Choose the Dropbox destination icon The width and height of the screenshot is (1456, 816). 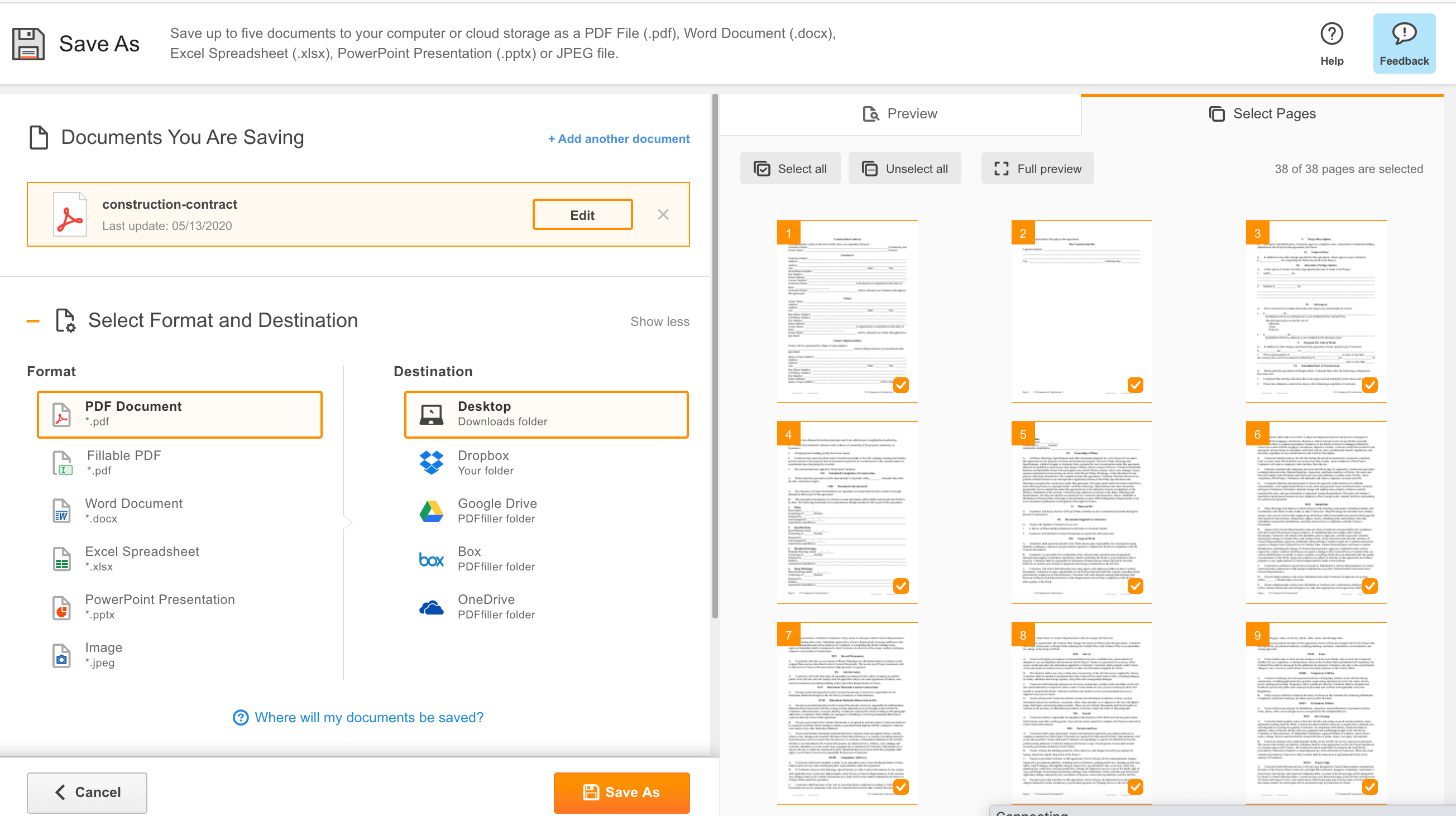431,462
